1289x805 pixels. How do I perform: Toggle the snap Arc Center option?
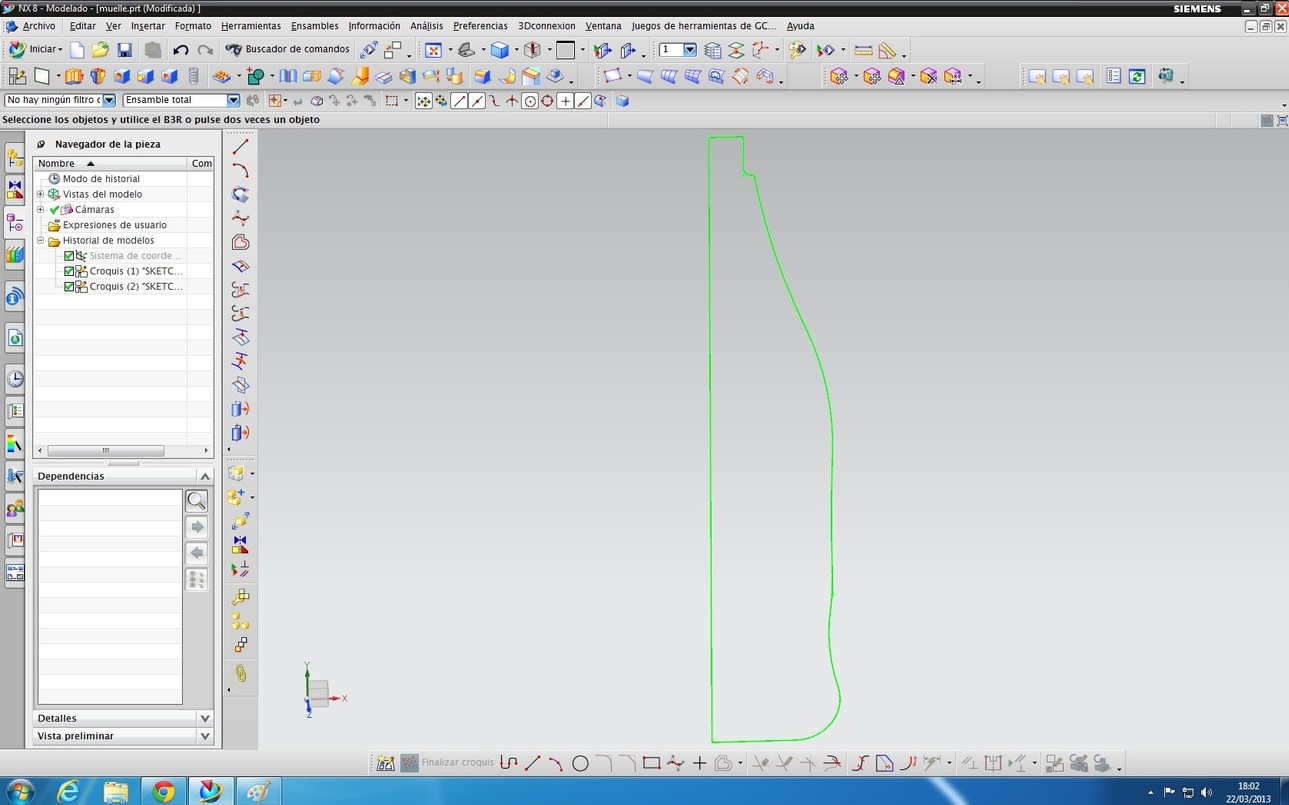click(x=530, y=101)
